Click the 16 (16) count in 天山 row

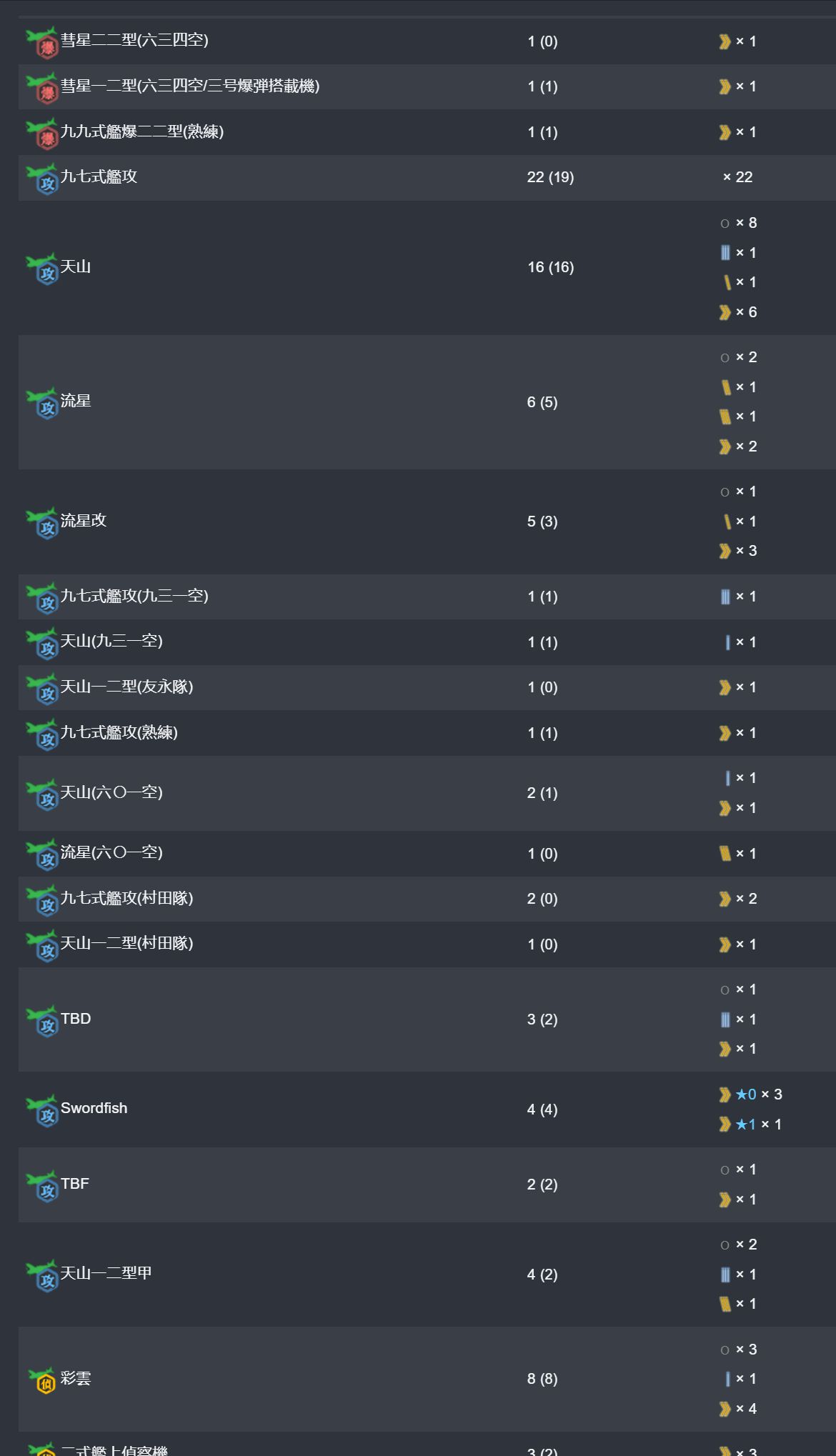tap(550, 267)
